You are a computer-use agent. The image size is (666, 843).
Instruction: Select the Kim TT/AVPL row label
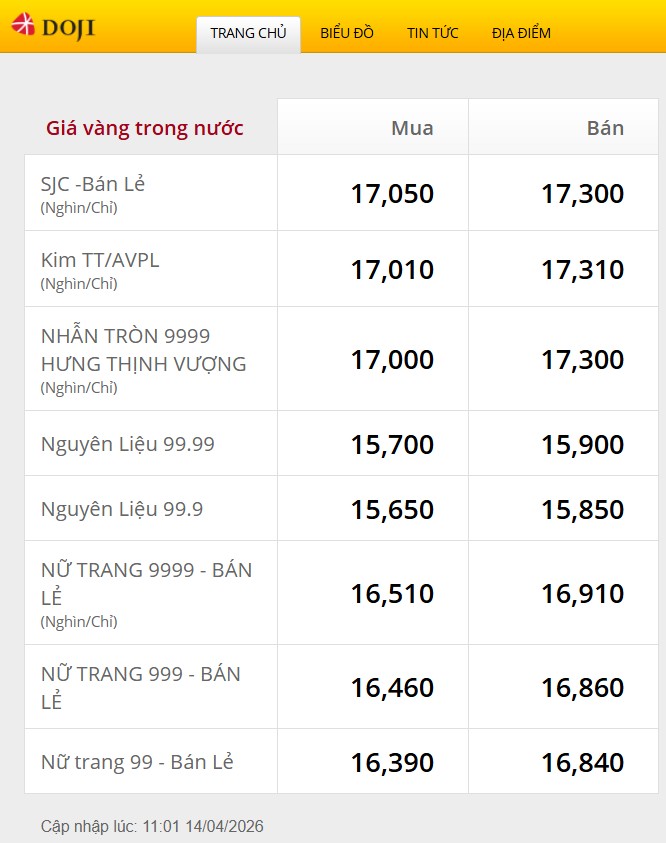(x=100, y=261)
